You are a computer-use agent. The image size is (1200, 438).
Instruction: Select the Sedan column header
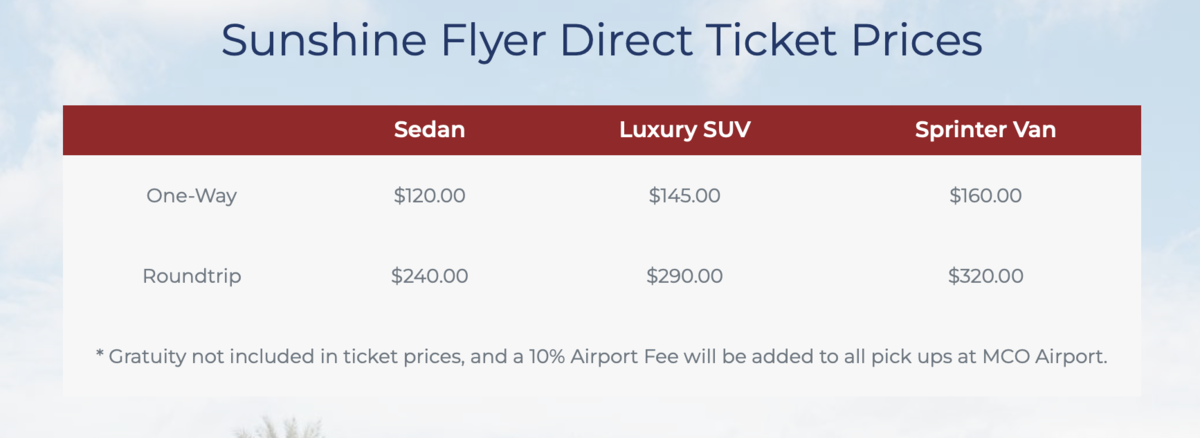click(429, 130)
